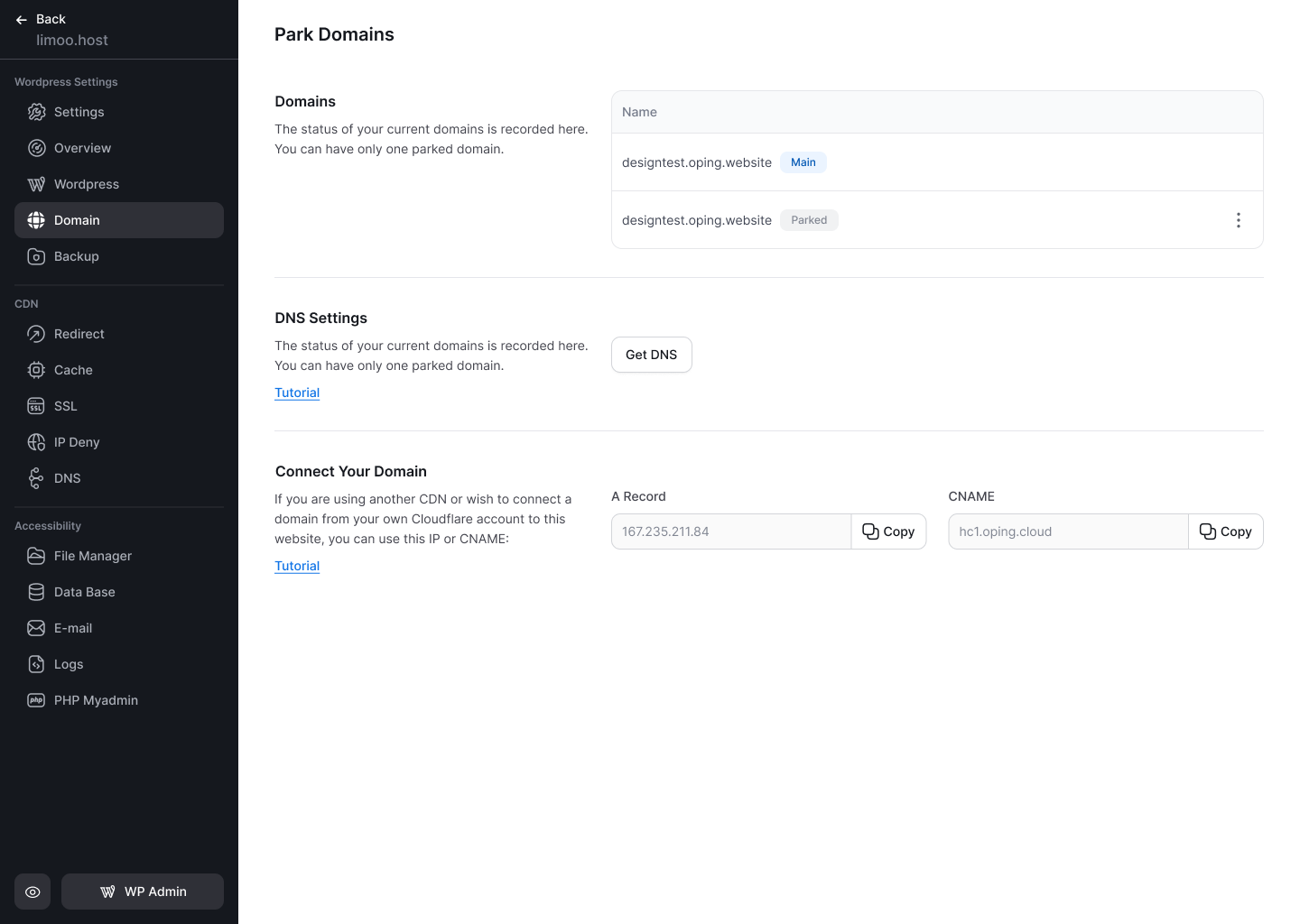Click Name column header in domains table
This screenshot has height=924, width=1300.
pos(639,112)
